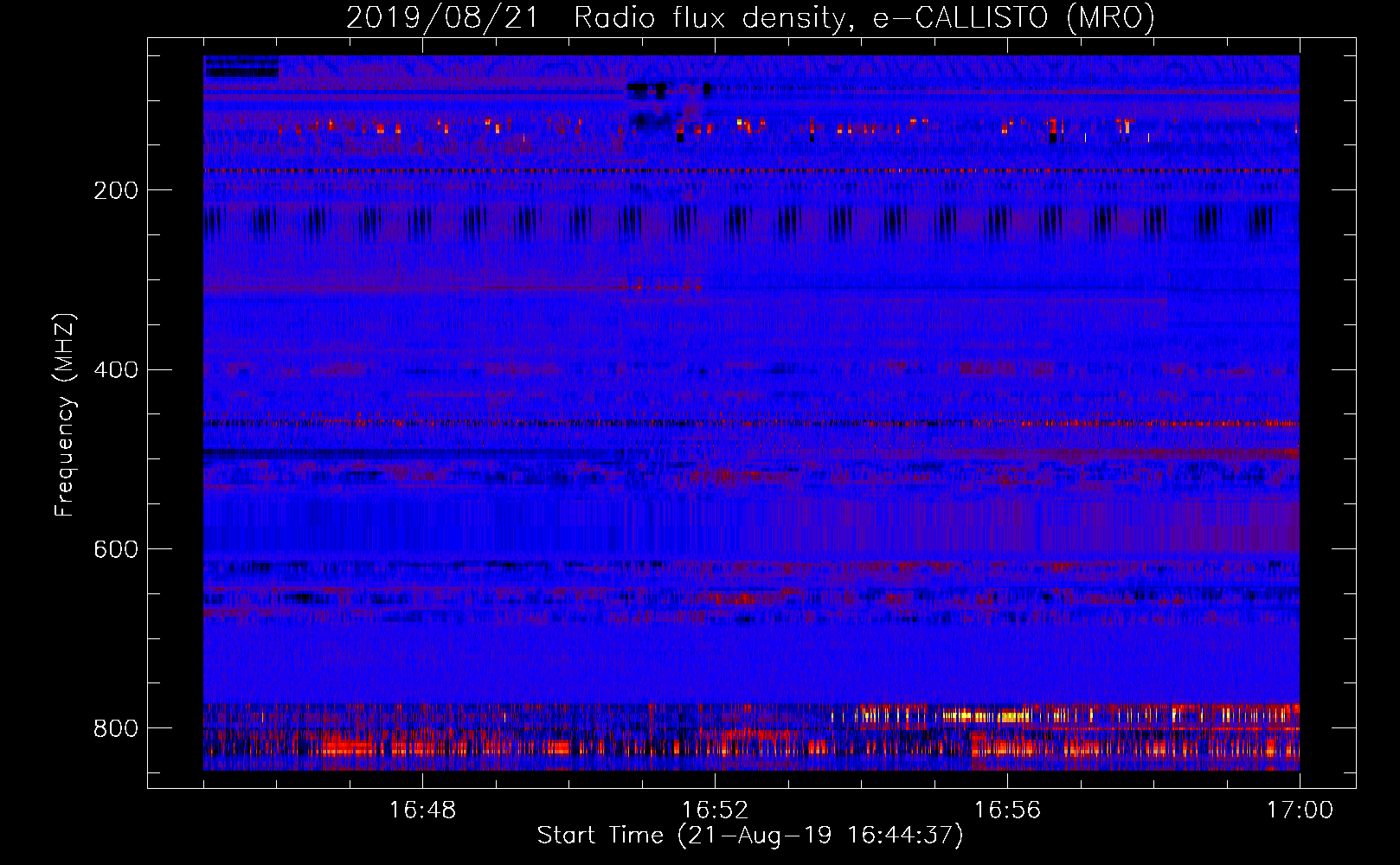The image size is (1400, 865).
Task: Select the 400 frequency tick label
Action: pos(115,370)
